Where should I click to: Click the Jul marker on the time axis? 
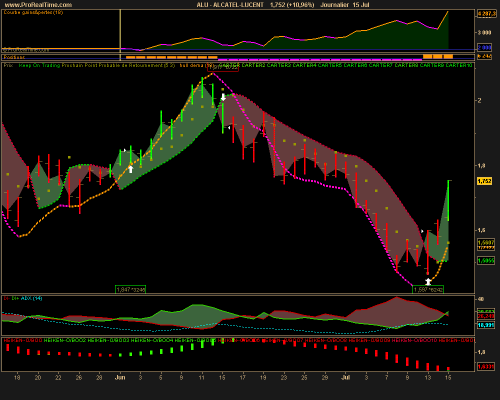point(346,377)
